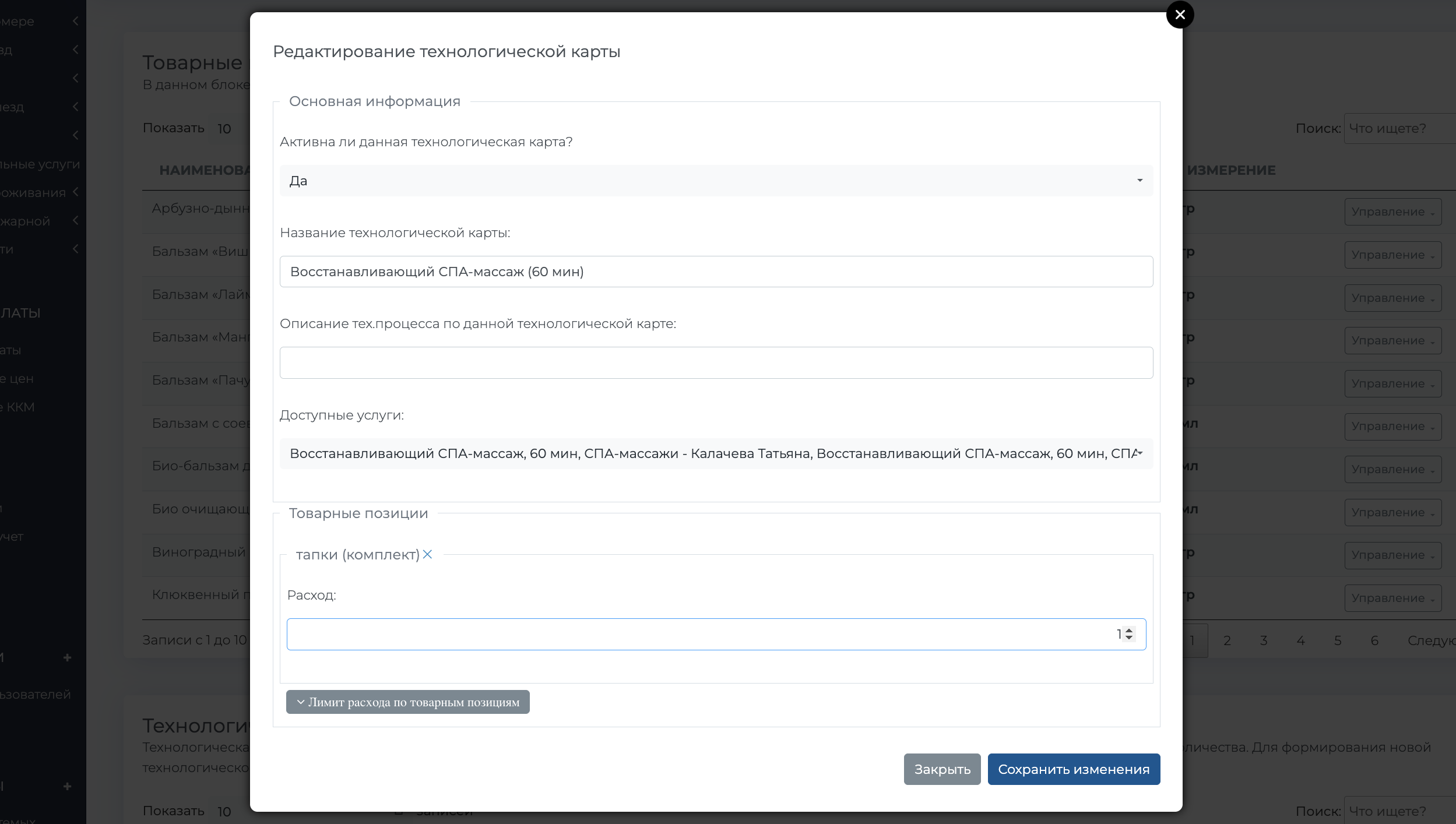Click the plus icon in lower sidebar
1456x824 pixels.
tap(67, 786)
